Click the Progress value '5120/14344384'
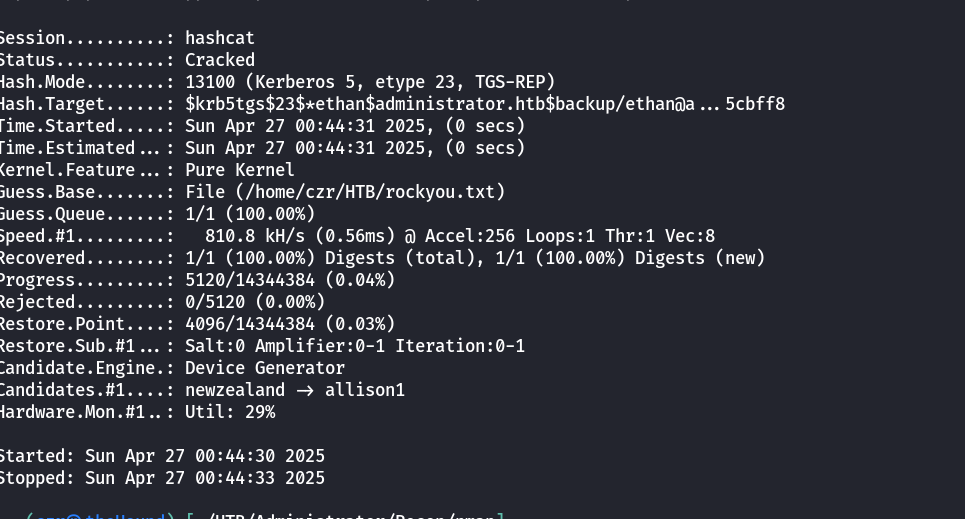Viewport: 965px width, 519px height. (260, 280)
